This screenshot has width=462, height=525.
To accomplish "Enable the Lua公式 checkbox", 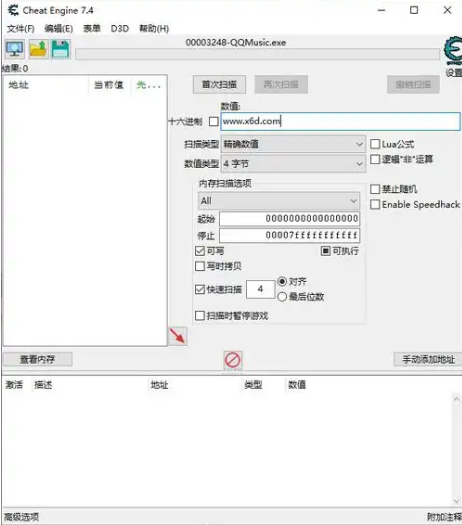I will point(375,144).
